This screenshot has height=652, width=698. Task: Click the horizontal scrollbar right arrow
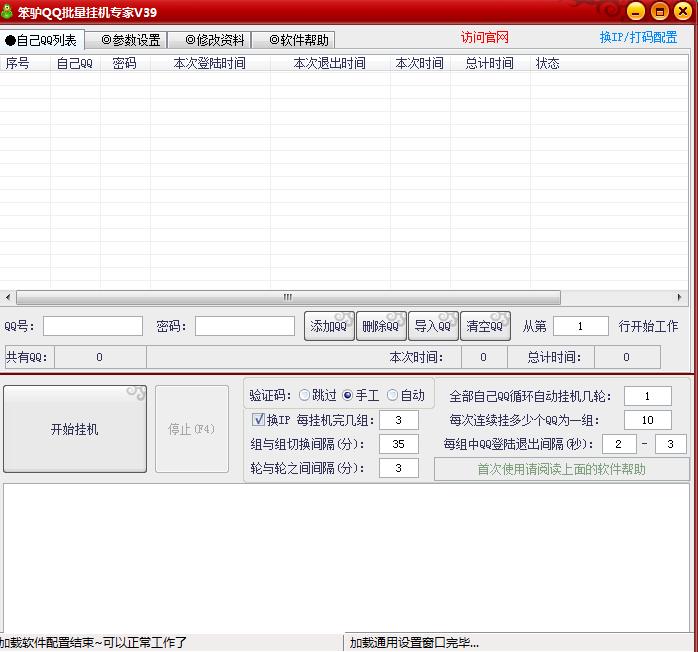pyautogui.click(x=679, y=297)
